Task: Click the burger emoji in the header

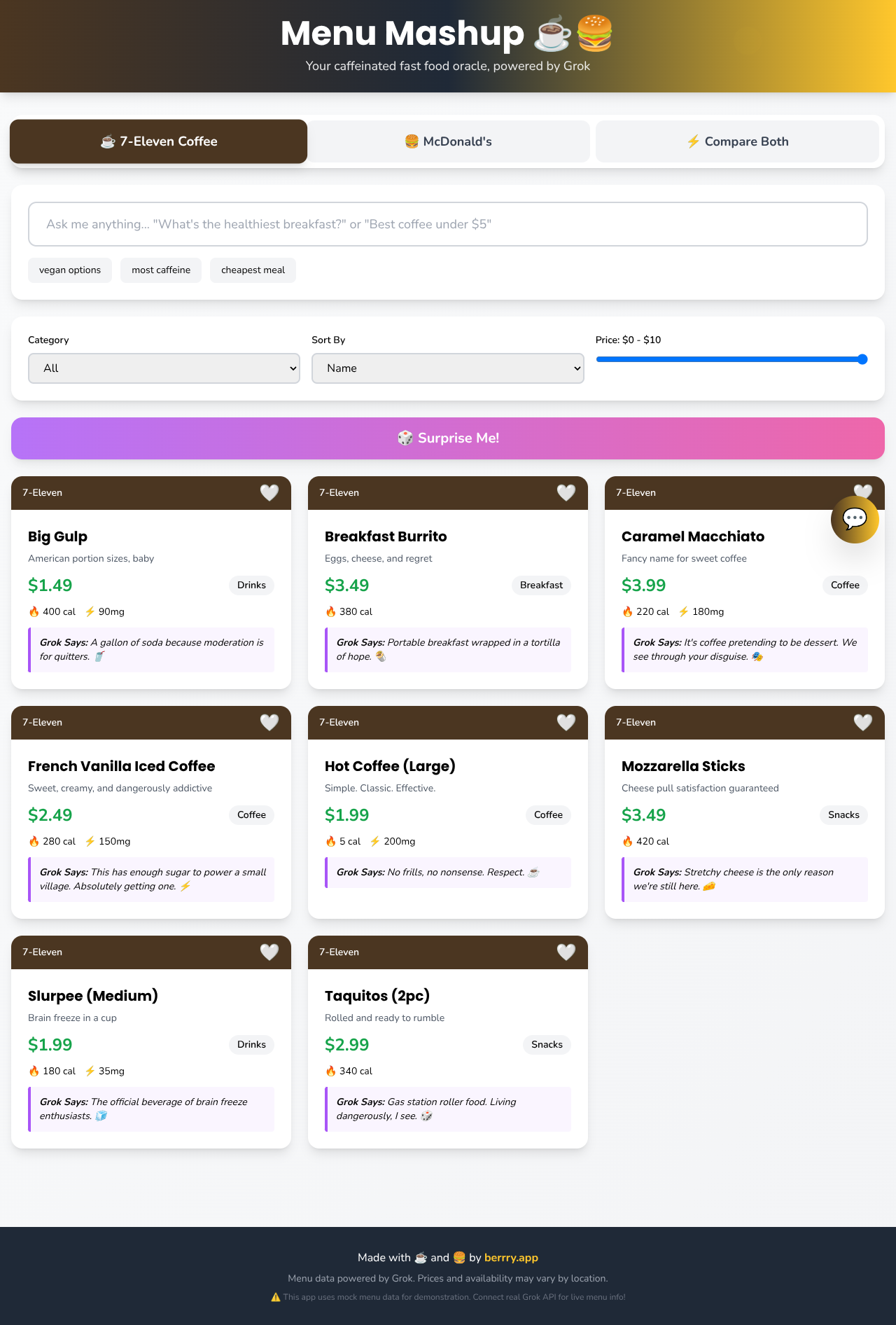Action: (x=594, y=34)
